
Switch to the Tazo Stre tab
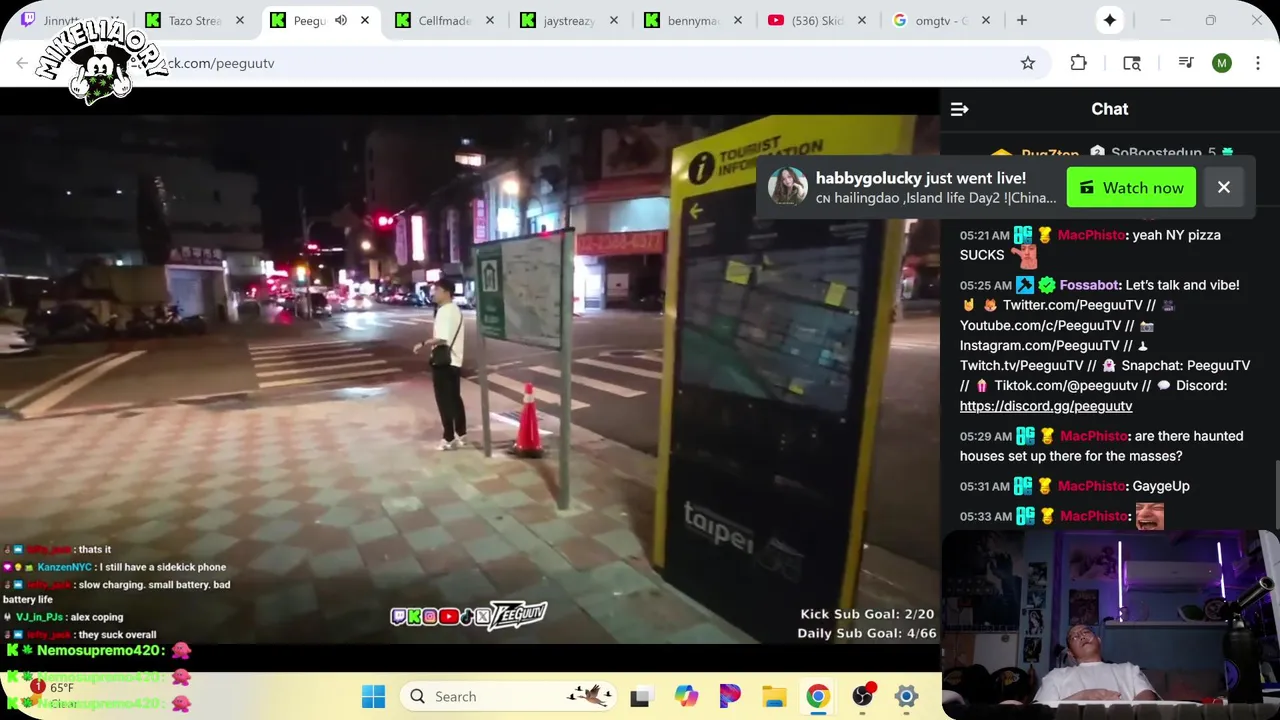(196, 20)
